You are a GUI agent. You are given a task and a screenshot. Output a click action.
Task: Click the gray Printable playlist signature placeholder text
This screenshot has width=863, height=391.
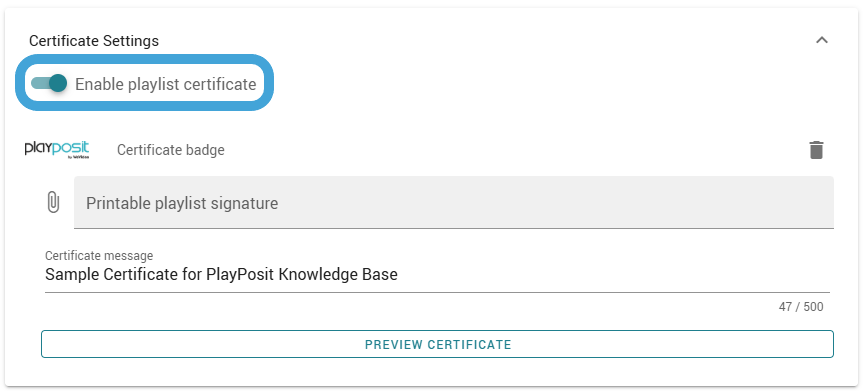click(x=182, y=203)
